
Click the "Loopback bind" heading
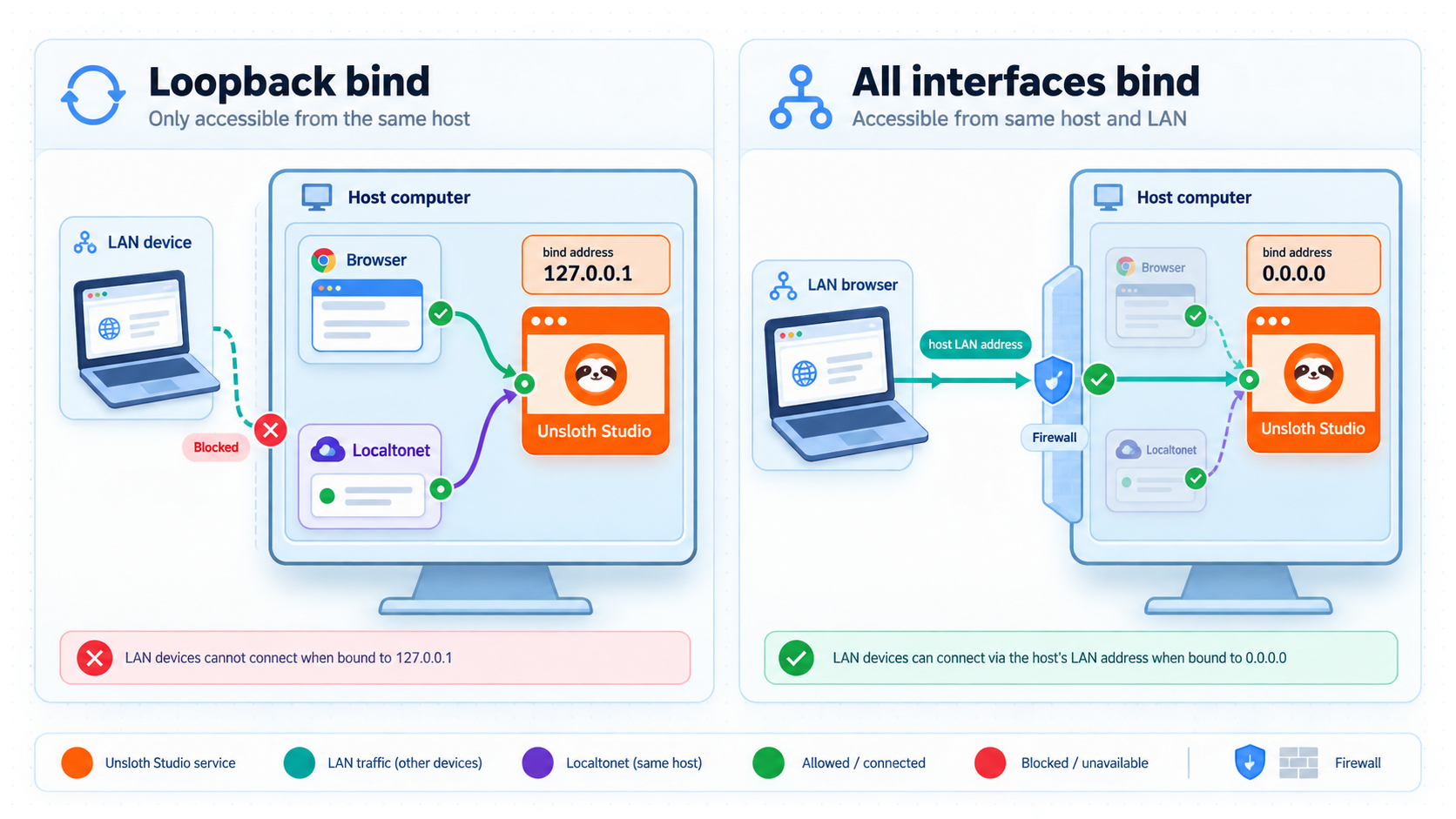[x=289, y=82]
